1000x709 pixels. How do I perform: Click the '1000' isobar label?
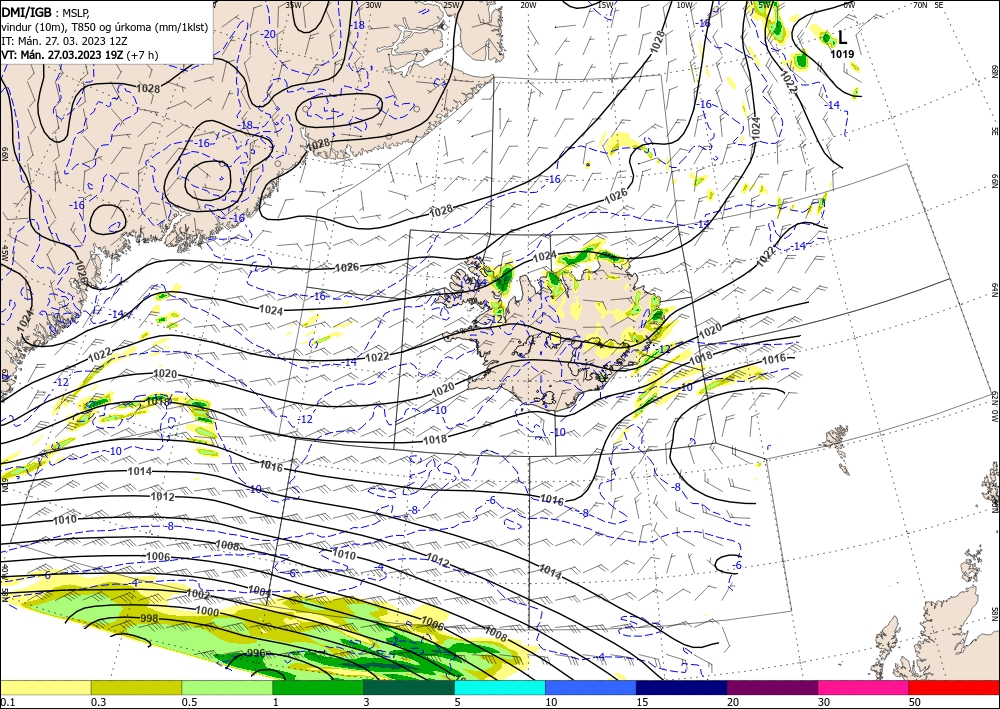tap(207, 611)
